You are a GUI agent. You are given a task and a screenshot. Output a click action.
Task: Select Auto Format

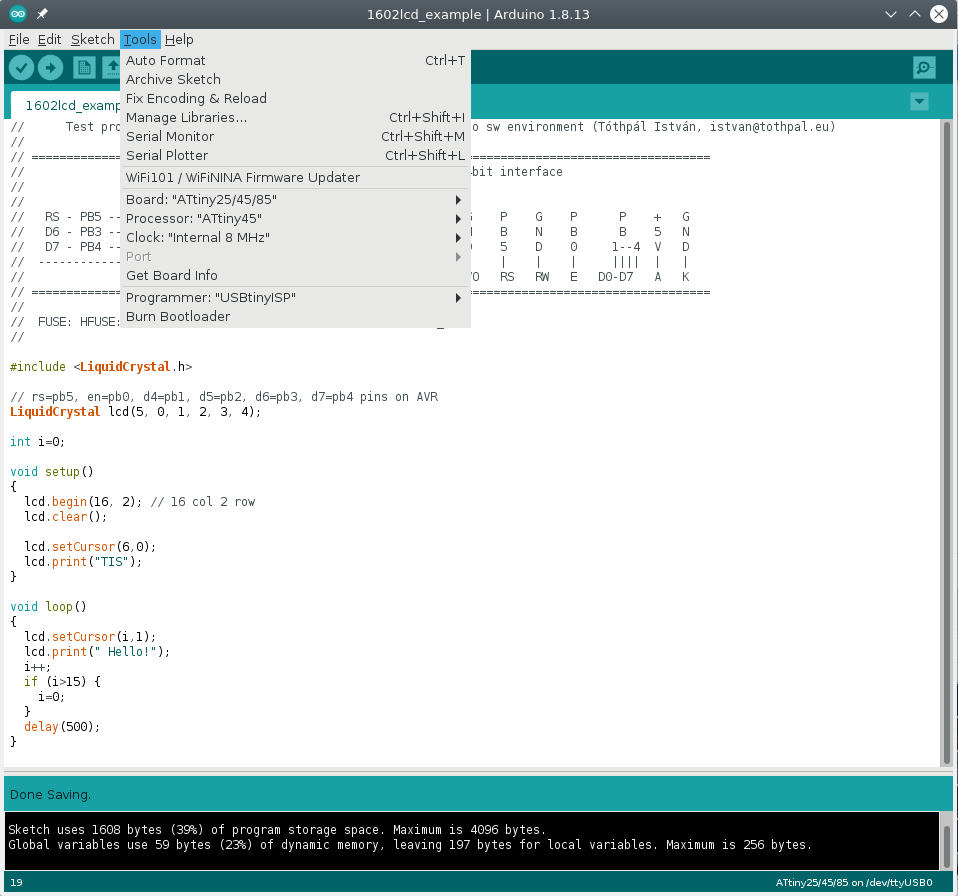[296, 60]
